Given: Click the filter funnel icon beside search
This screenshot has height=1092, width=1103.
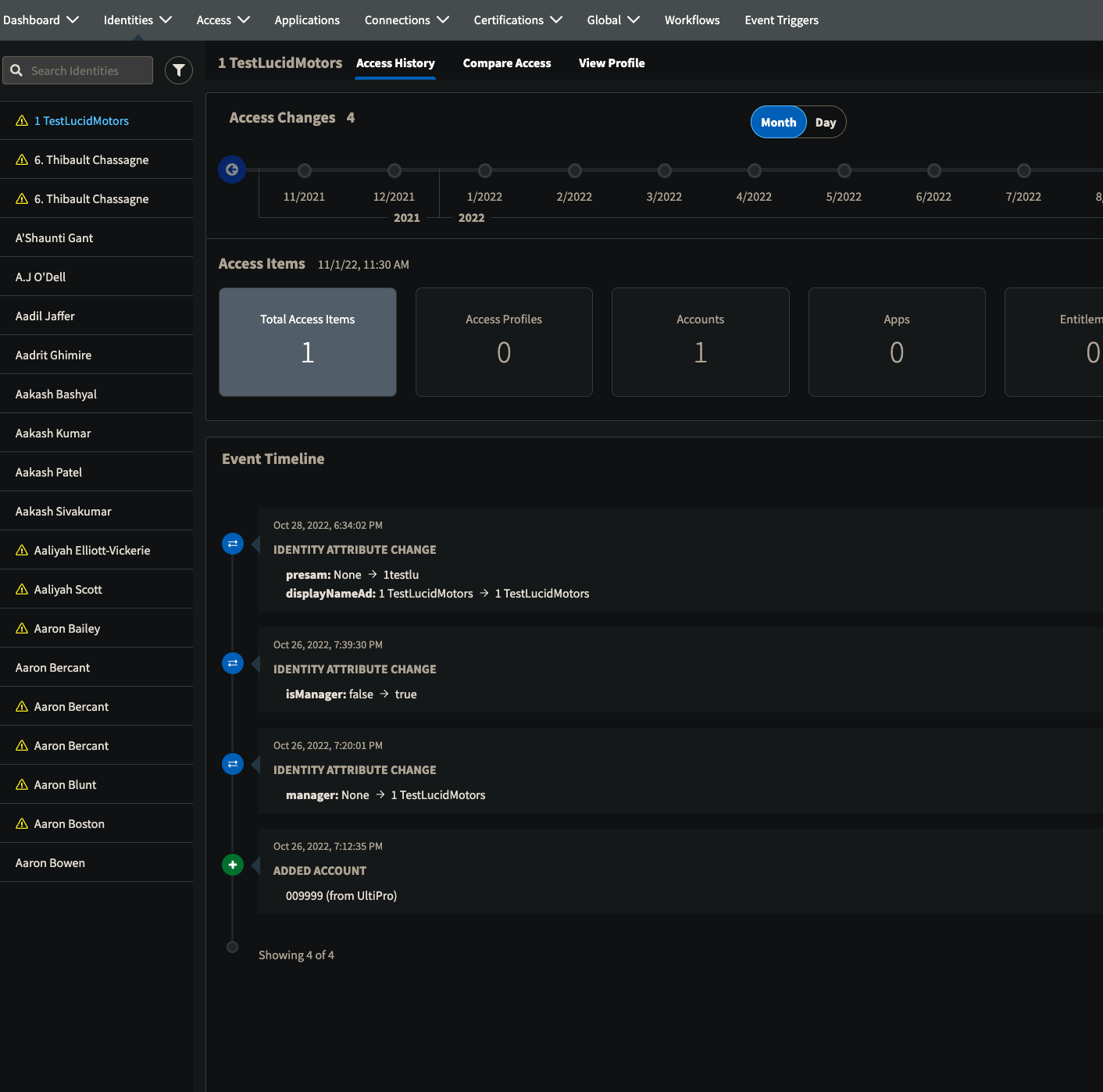Looking at the screenshot, I should coord(179,70).
